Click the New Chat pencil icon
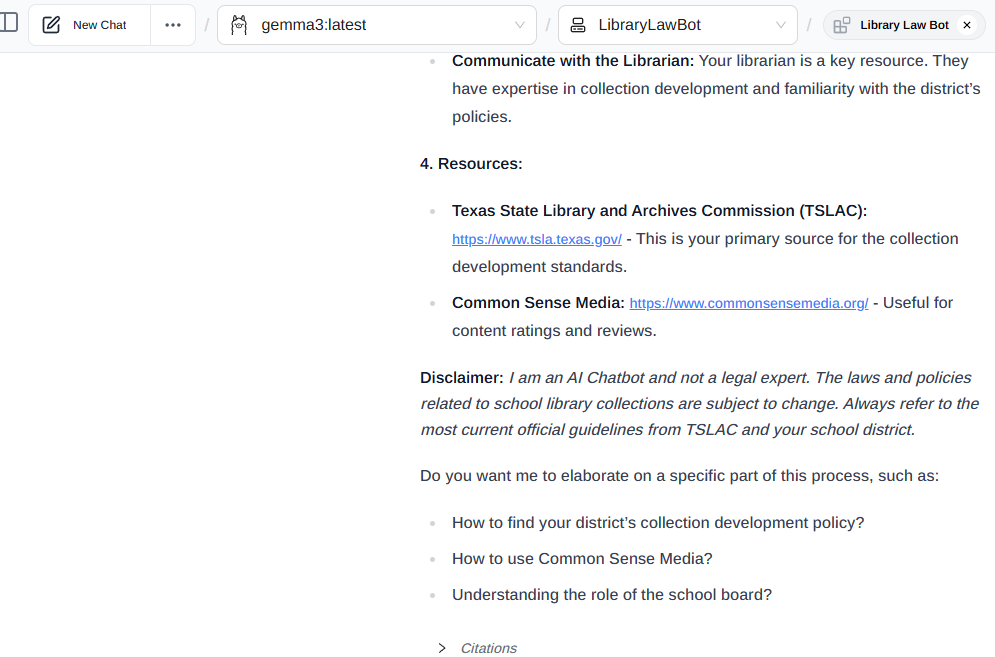The height and width of the screenshot is (657, 995). (x=52, y=25)
